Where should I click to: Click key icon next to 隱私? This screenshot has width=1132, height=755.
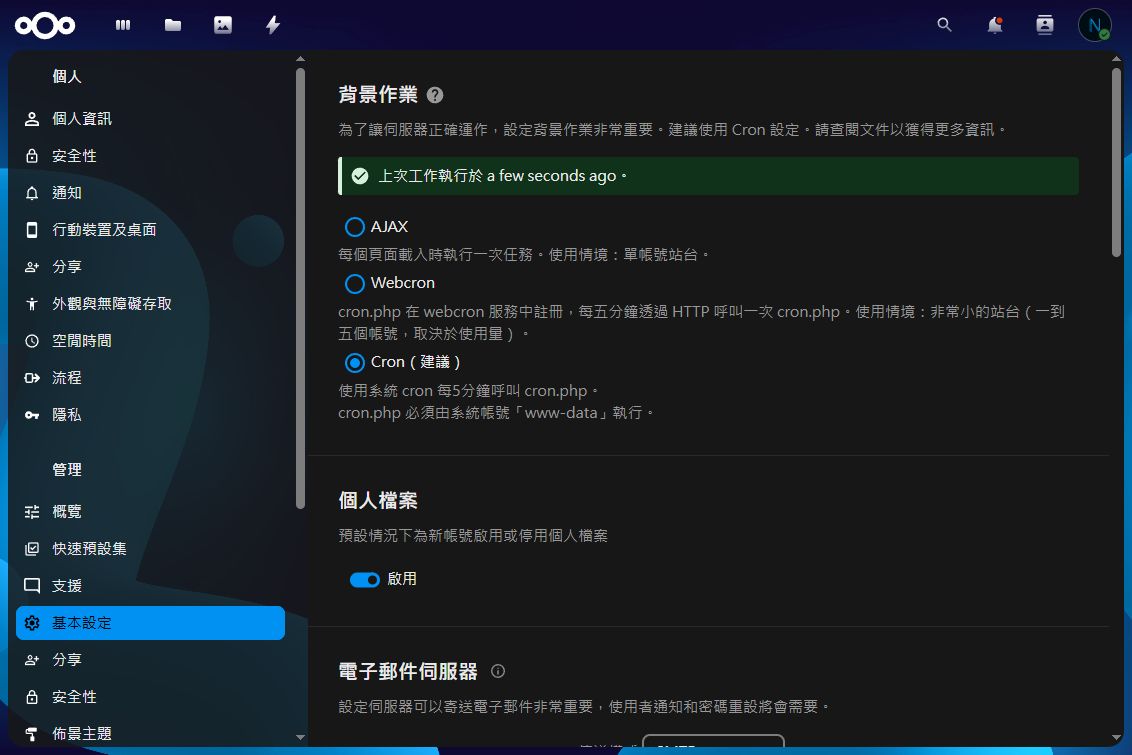coord(32,415)
